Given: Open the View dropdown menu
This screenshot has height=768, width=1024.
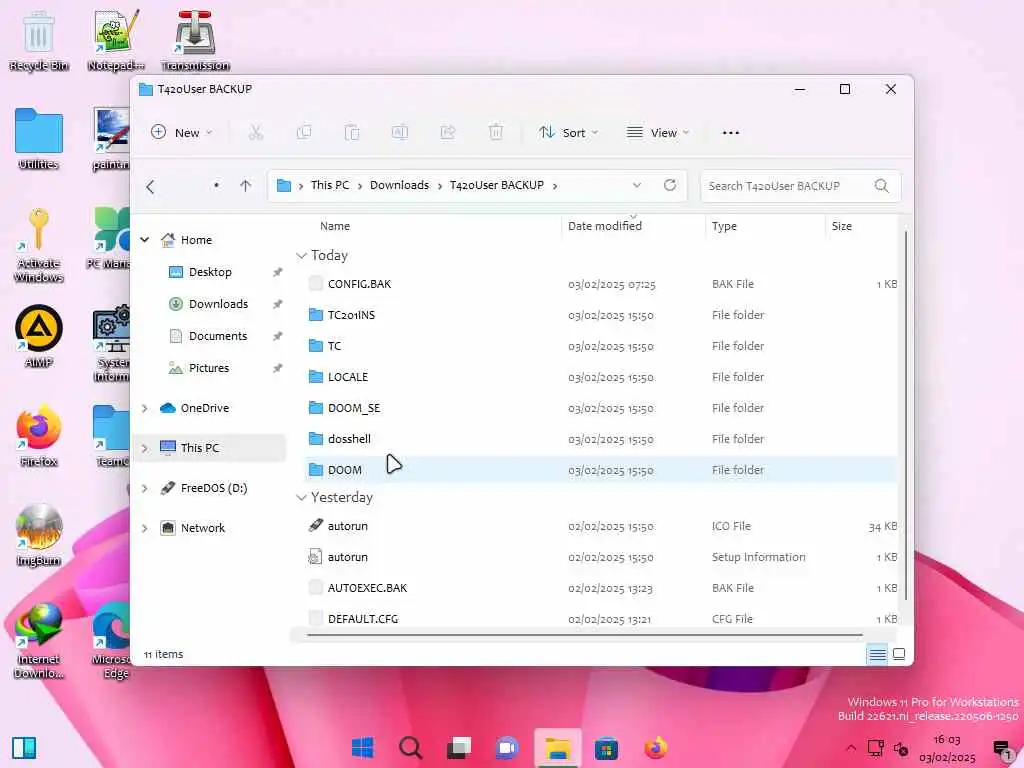Looking at the screenshot, I should tap(657, 133).
